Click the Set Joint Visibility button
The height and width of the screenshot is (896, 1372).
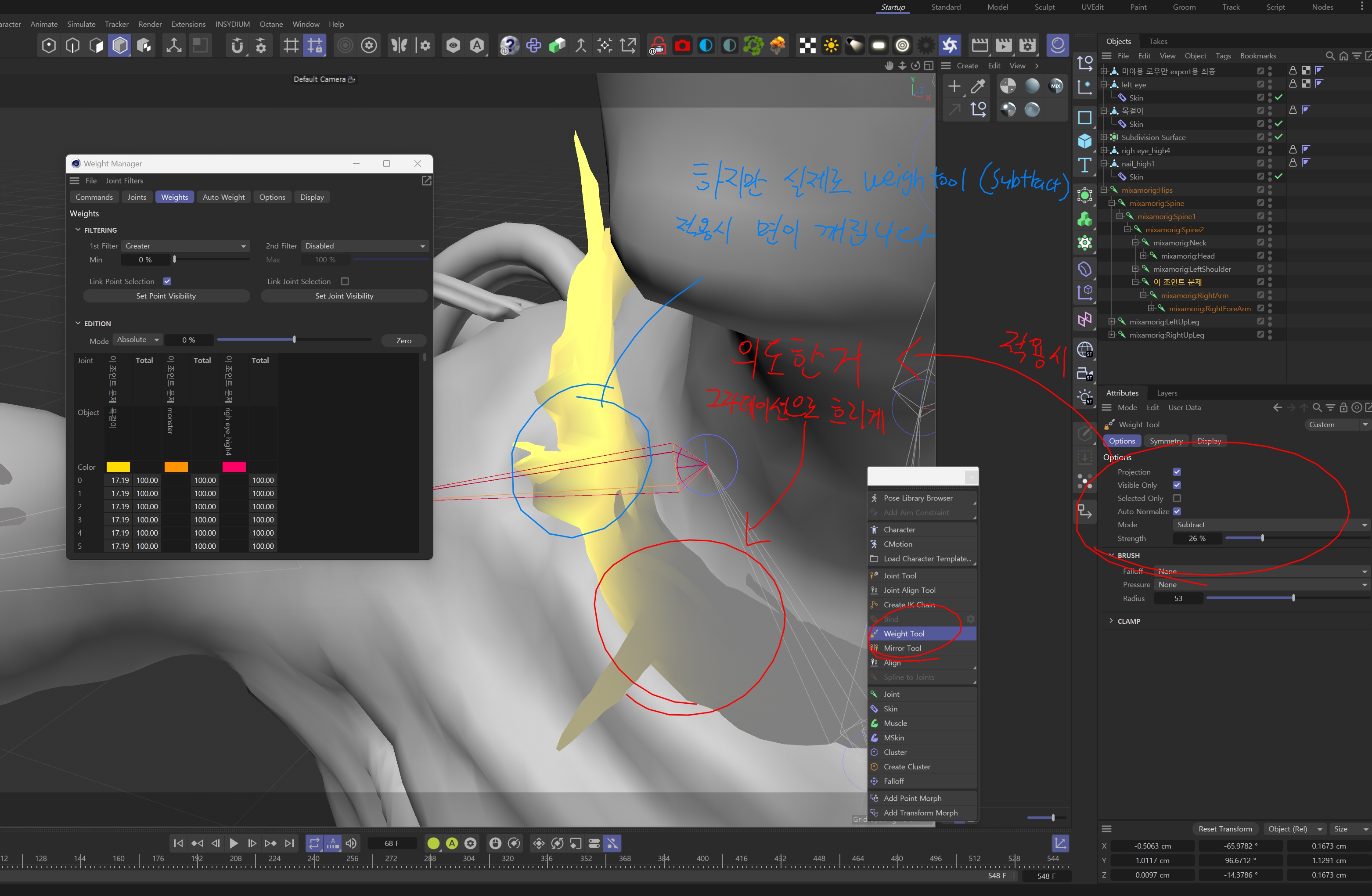(x=344, y=296)
